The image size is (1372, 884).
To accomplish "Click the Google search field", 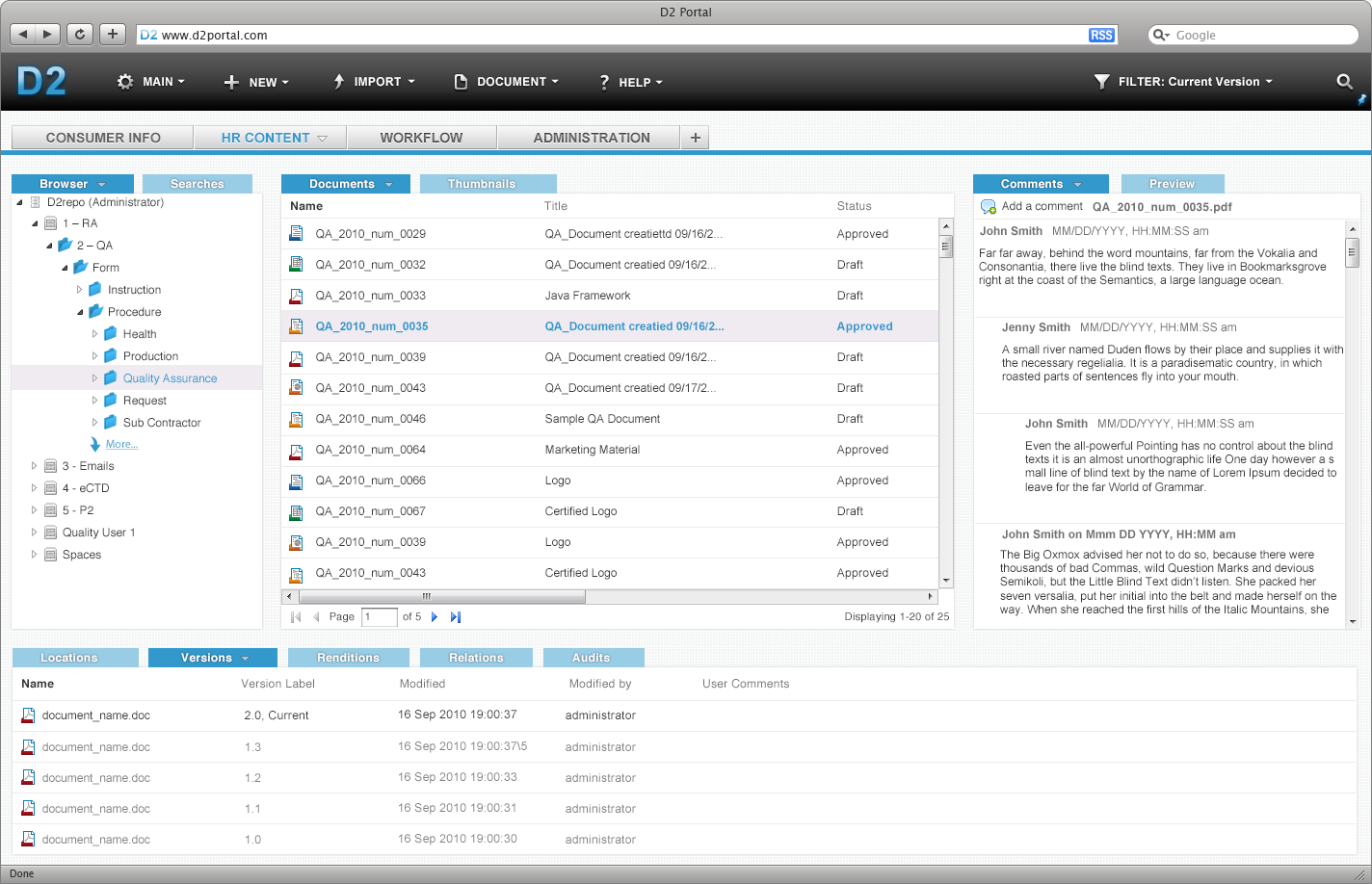I will coord(1253,35).
